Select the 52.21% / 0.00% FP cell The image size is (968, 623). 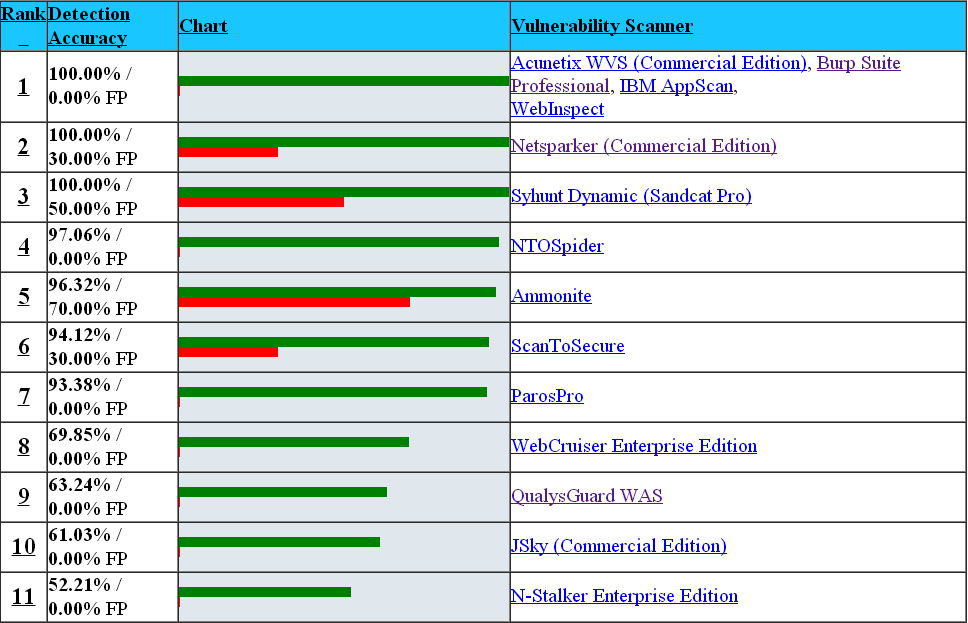(112, 597)
